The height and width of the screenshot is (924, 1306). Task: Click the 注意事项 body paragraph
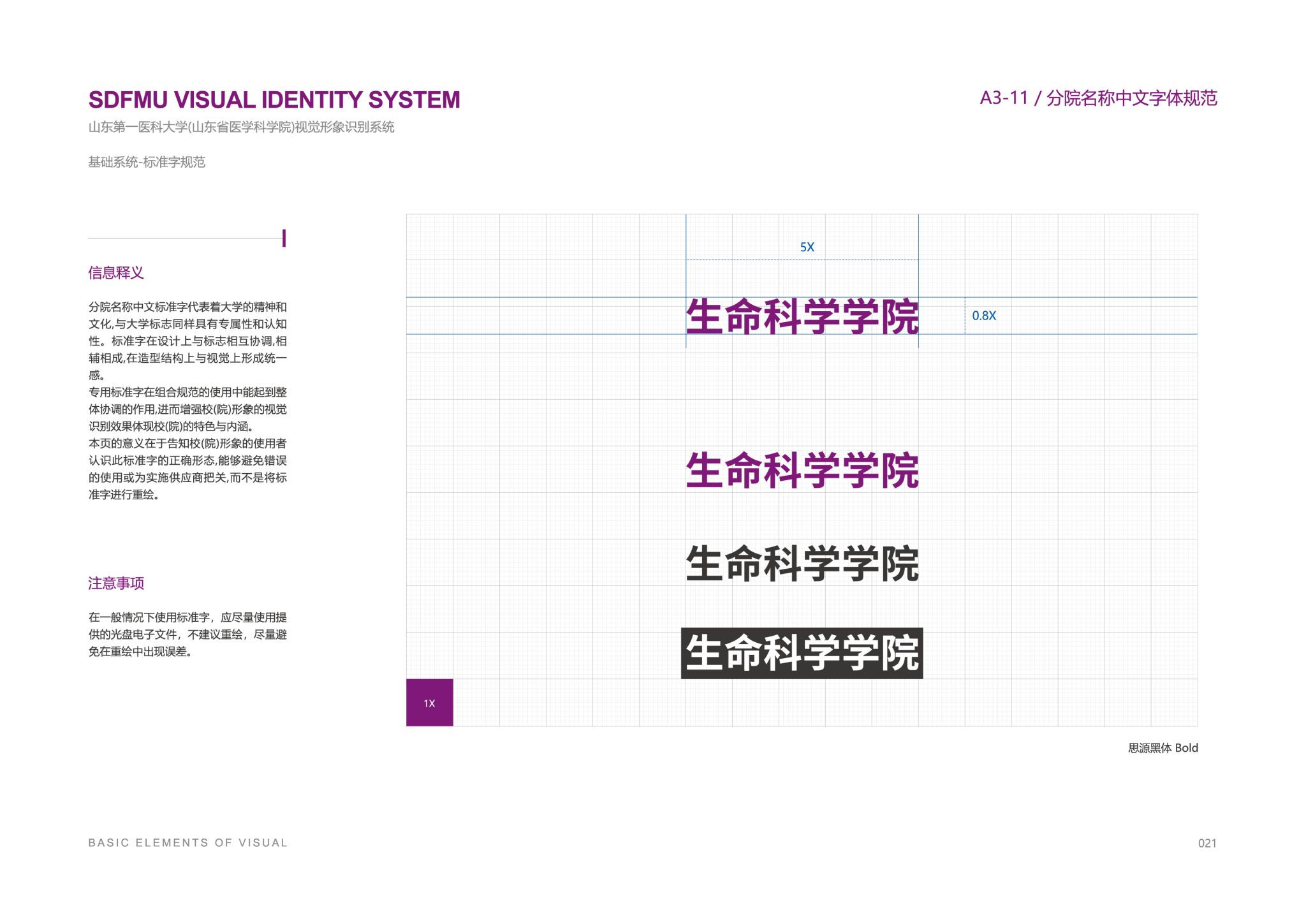click(187, 634)
